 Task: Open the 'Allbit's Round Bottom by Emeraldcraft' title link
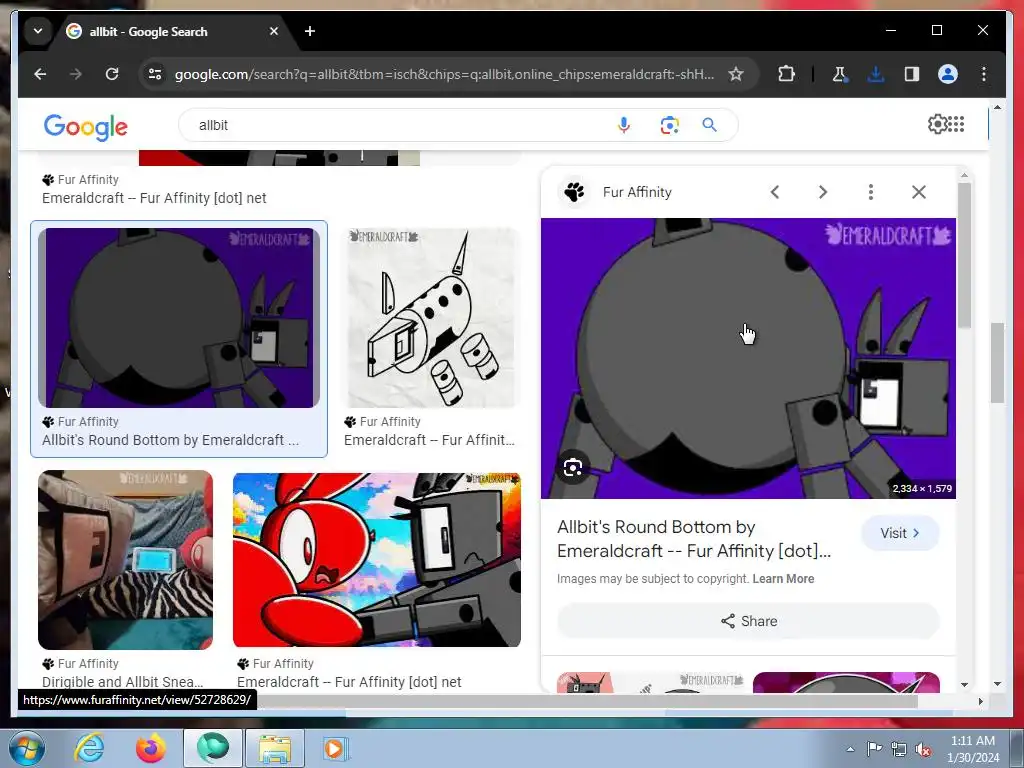coord(694,539)
